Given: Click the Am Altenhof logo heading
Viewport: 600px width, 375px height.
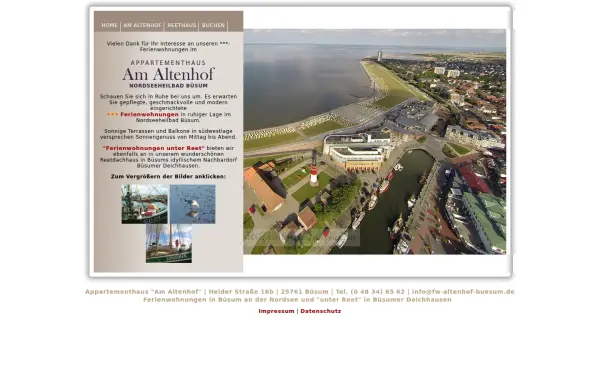Looking at the screenshot, I should pyautogui.click(x=168, y=74).
